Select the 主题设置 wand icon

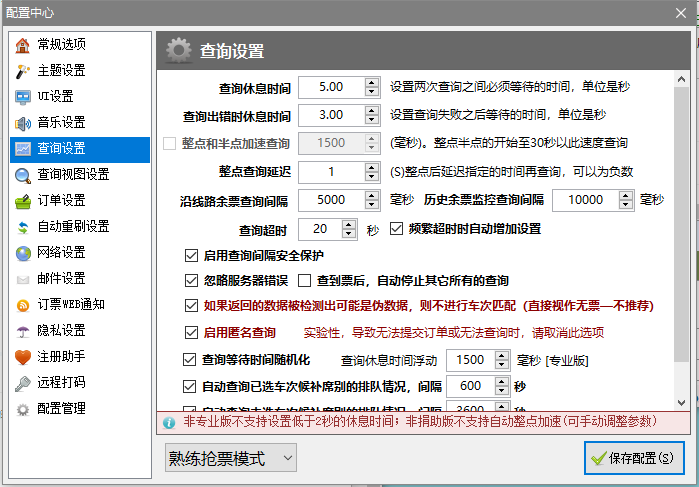22,71
